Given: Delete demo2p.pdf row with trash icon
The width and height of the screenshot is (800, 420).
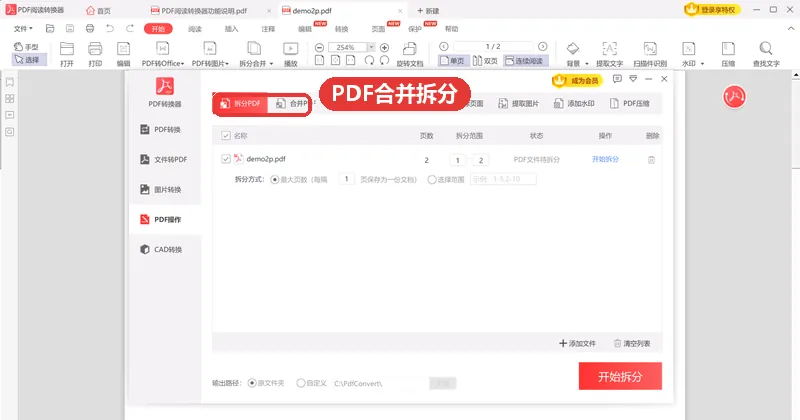Looking at the screenshot, I should (x=651, y=160).
